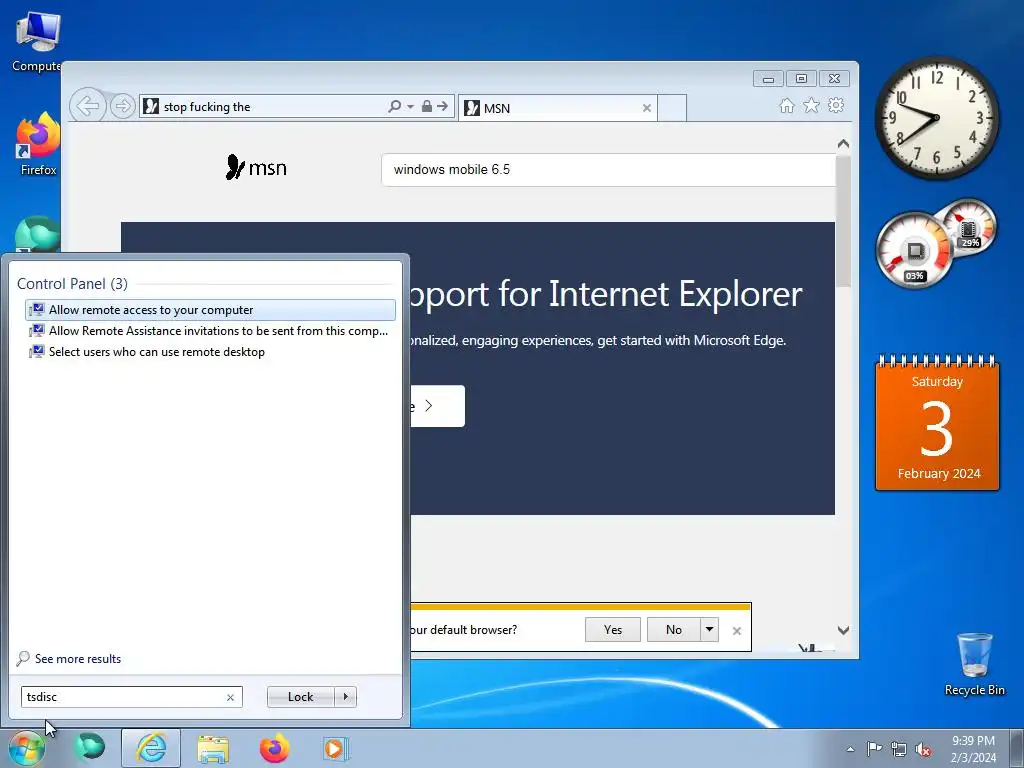Screen dimensions: 1024x768
Task: Click the analog clock gadget
Action: pyautogui.click(x=936, y=118)
